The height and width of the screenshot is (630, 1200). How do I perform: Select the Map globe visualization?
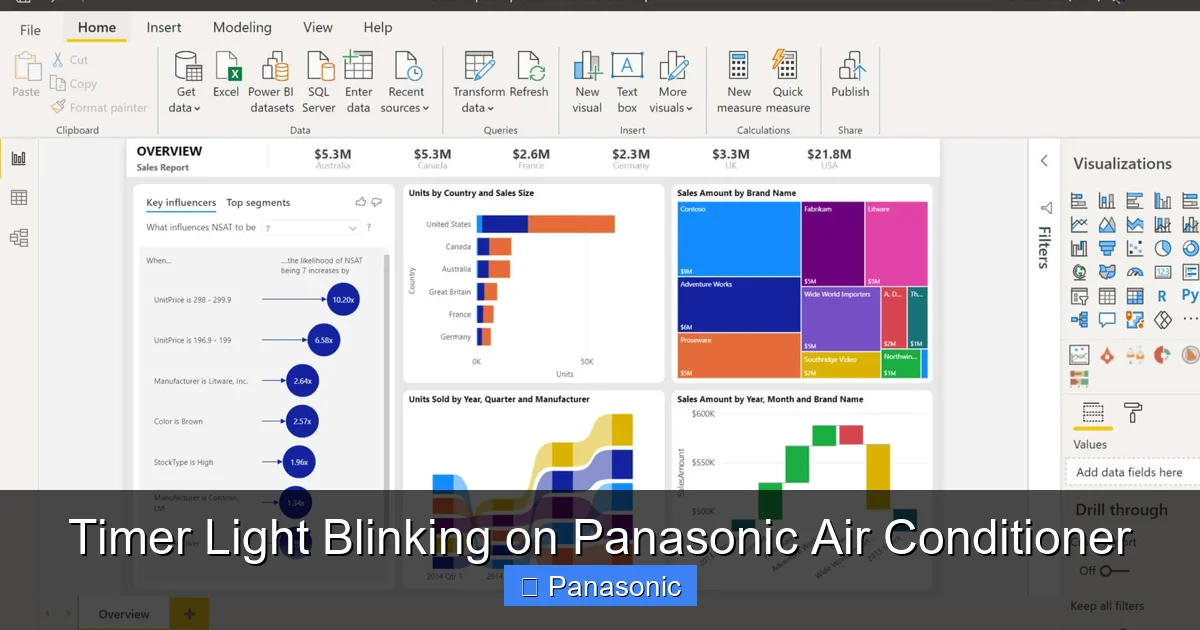pyautogui.click(x=1079, y=272)
